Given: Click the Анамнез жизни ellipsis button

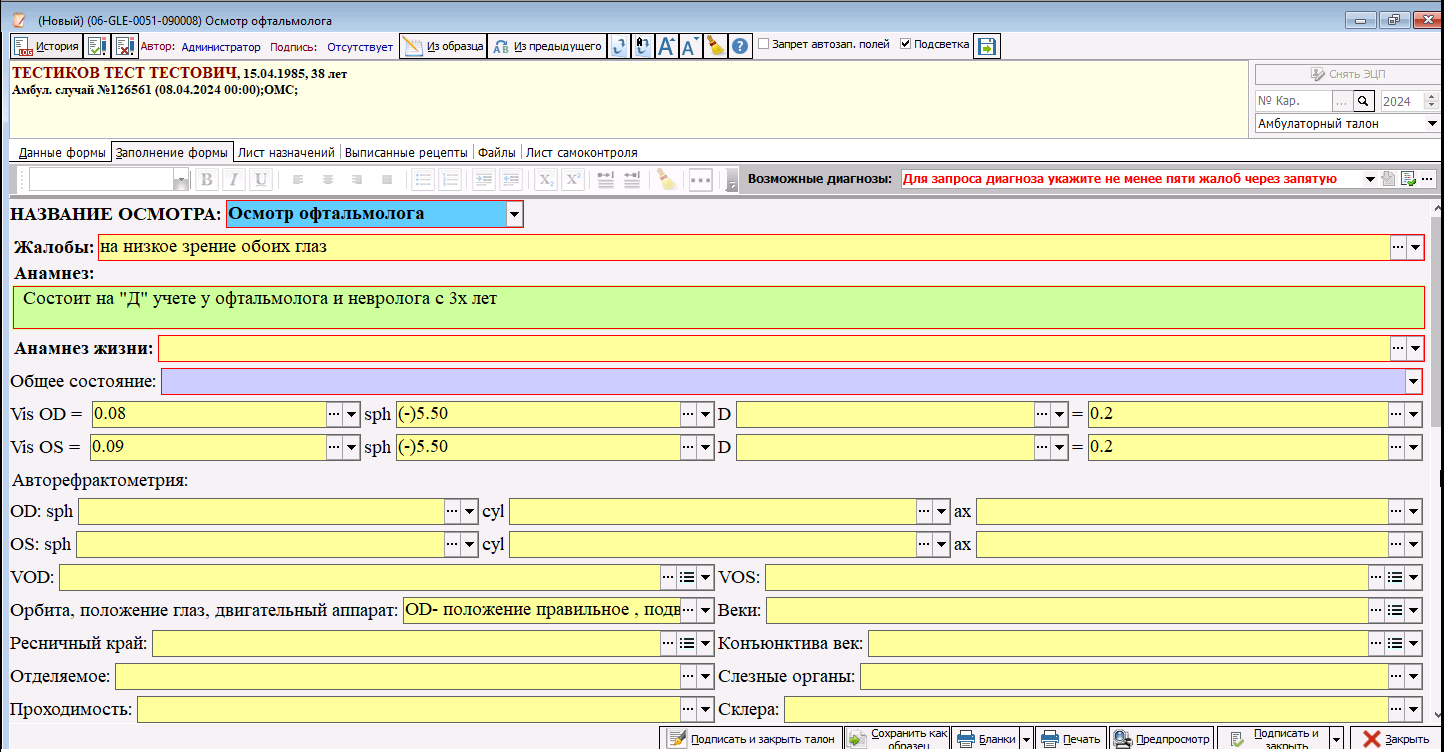Looking at the screenshot, I should coord(1398,348).
